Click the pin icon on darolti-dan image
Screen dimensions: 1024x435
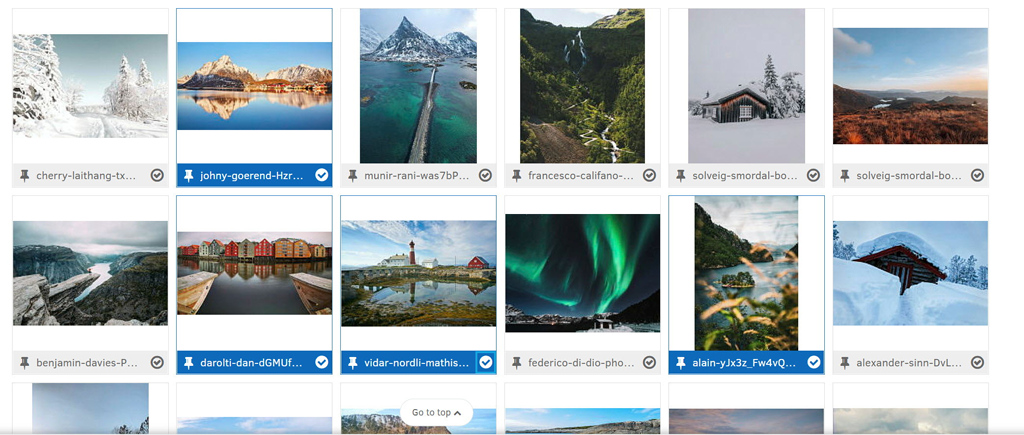coord(189,362)
